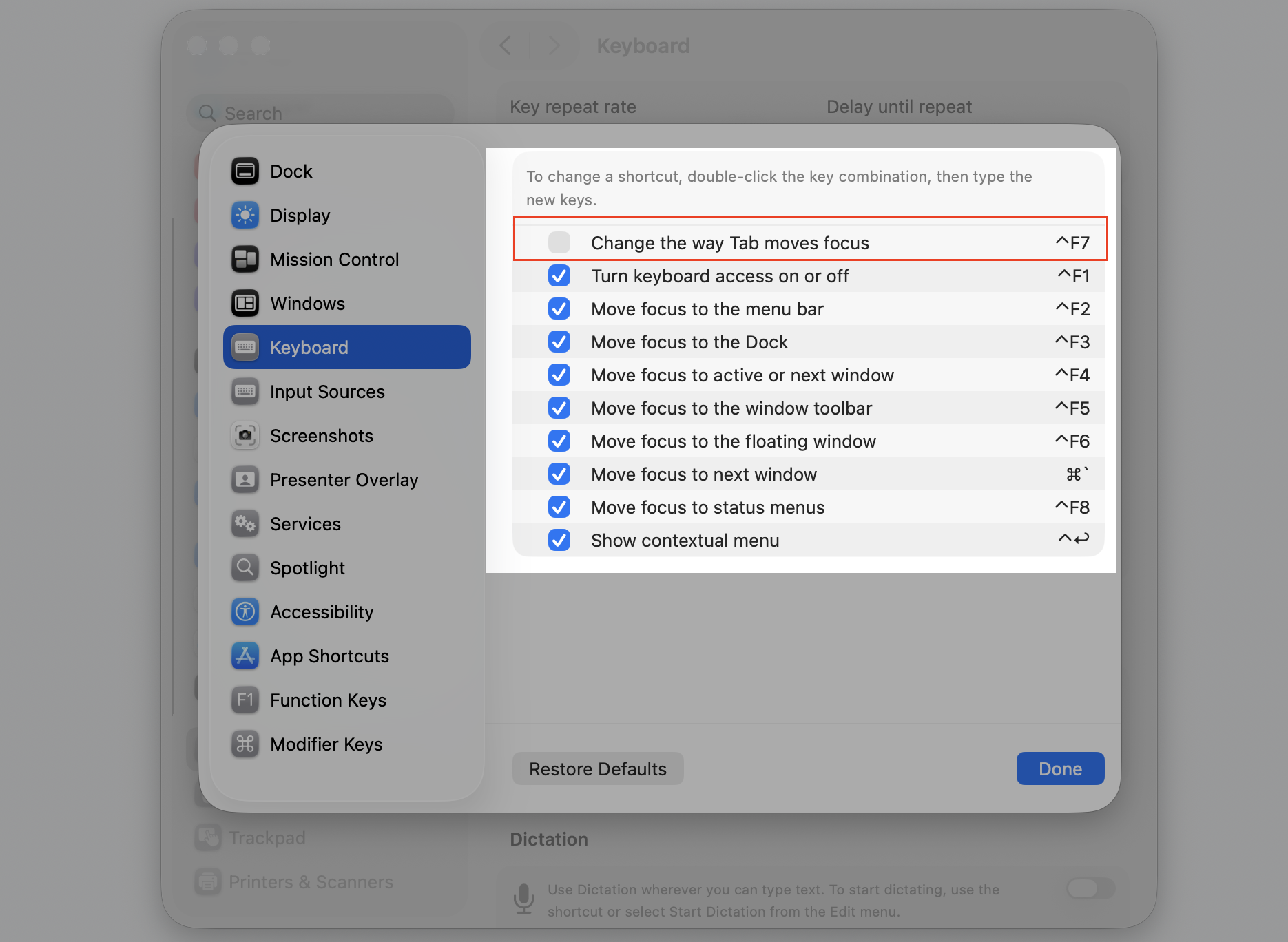Uncheck Move focus to the floating window
This screenshot has height=942, width=1288.
click(559, 441)
